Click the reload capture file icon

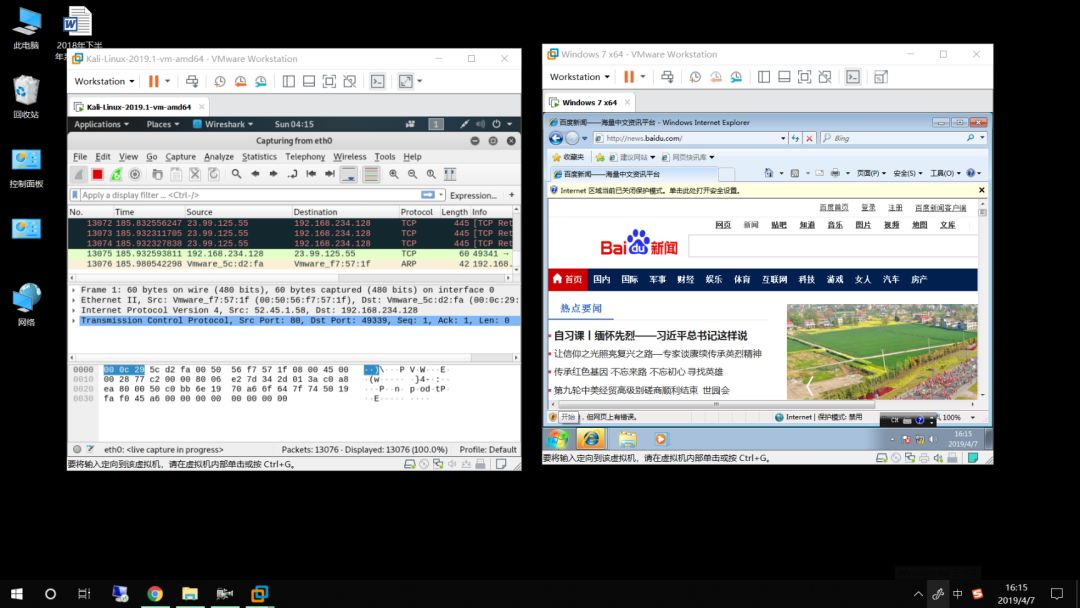pos(214,174)
